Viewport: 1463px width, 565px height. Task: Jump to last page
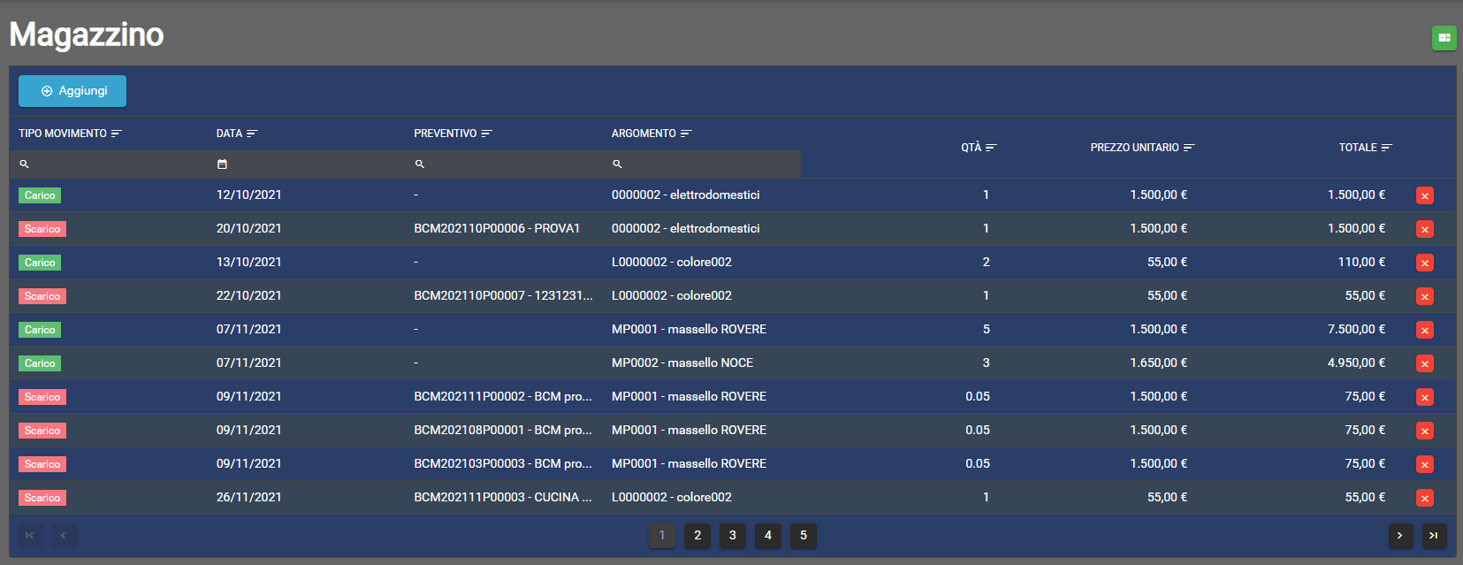tap(1434, 536)
